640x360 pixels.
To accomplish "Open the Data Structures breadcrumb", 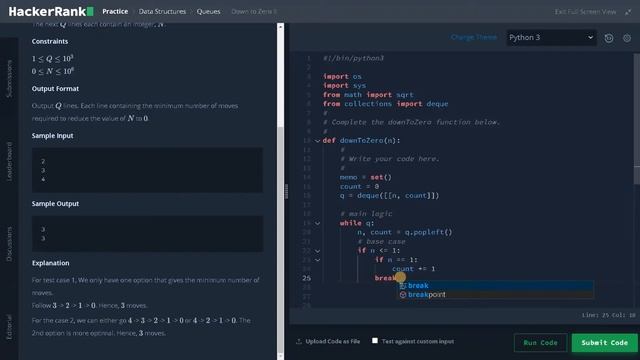I will pos(162,11).
